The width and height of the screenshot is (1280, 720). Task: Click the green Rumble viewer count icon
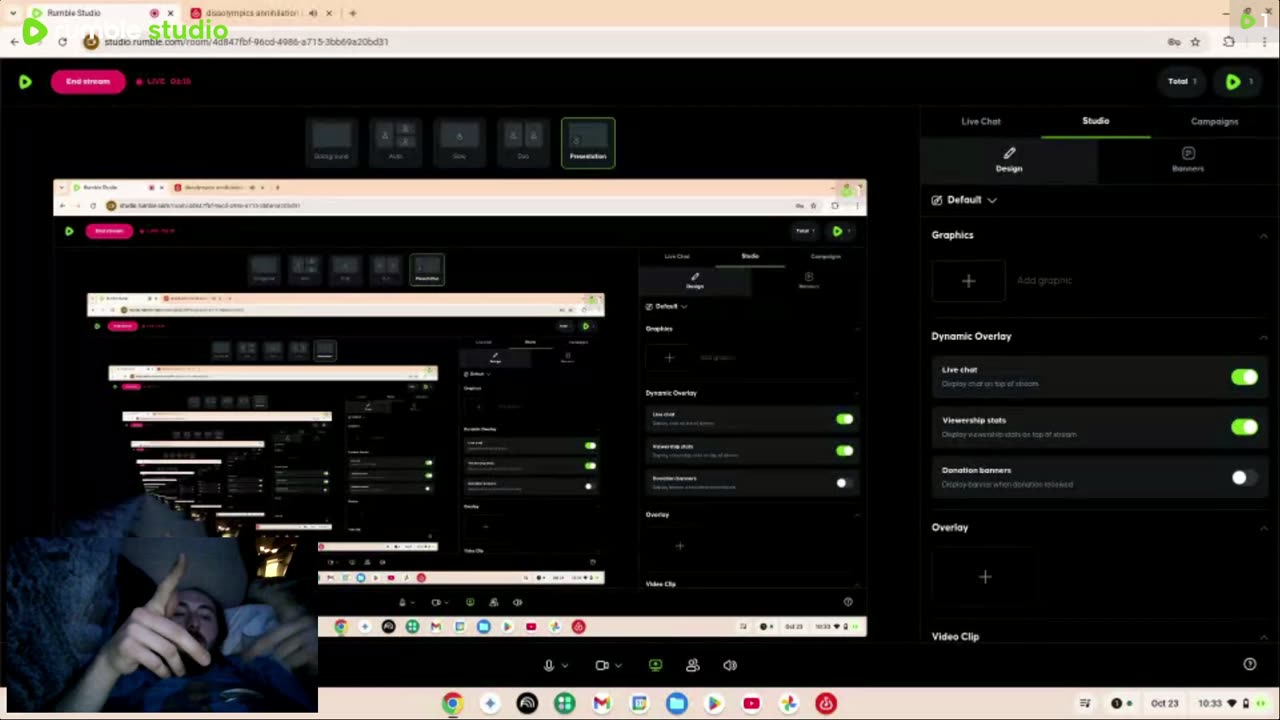click(1233, 81)
